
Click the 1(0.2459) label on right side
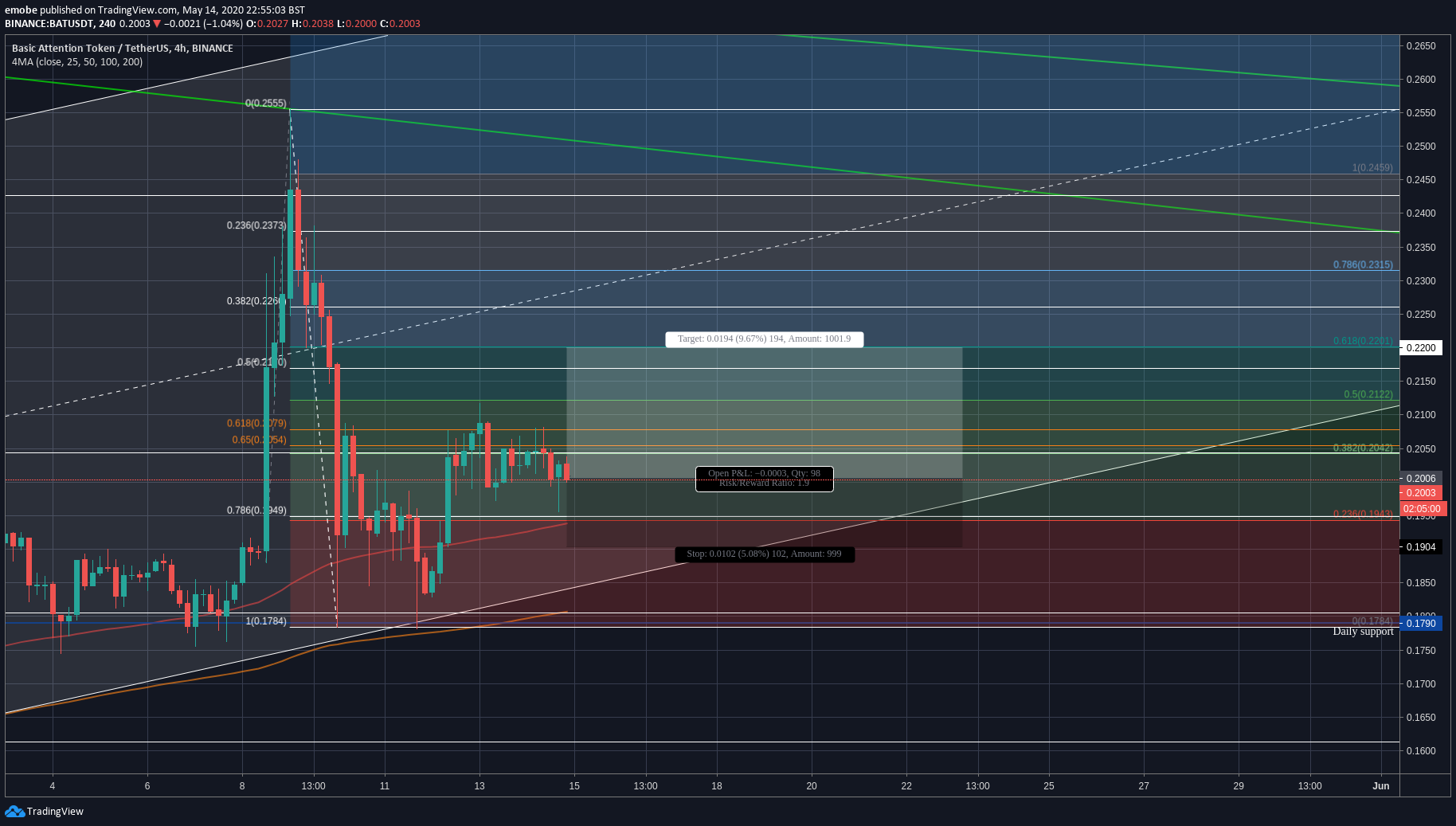pos(1372,168)
